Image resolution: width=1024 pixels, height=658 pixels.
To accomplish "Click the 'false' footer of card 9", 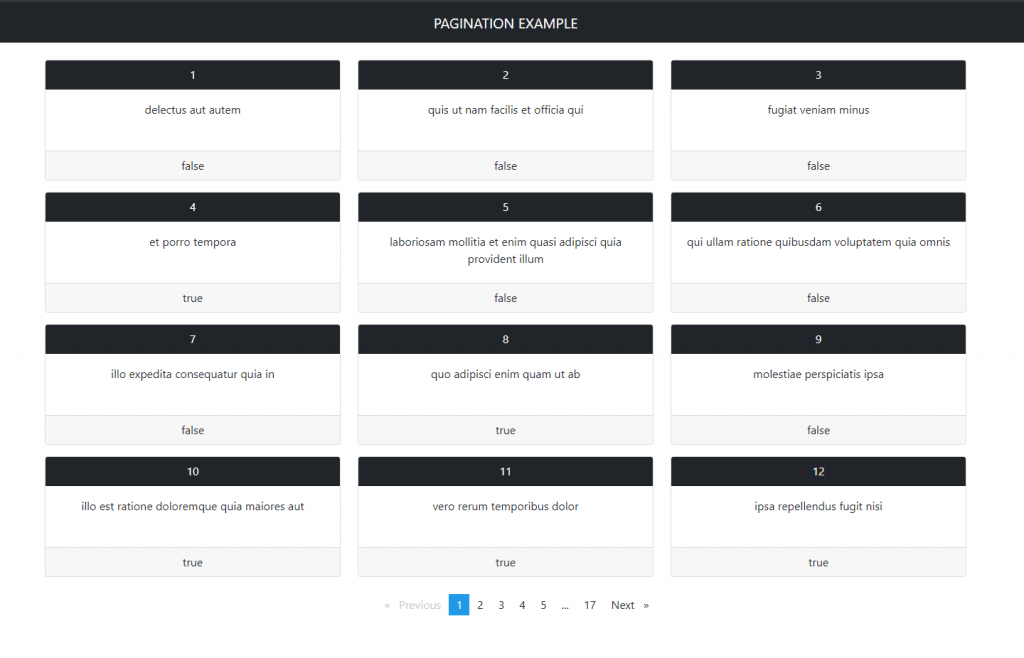I will tap(818, 430).
